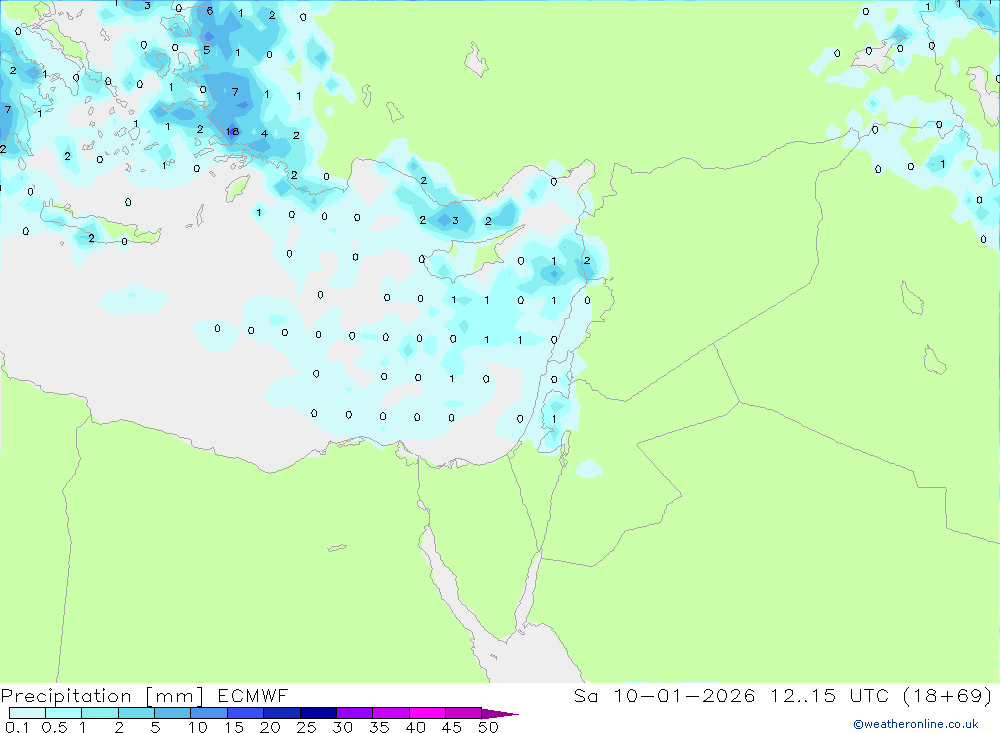Pick the 5–10 mm blue legend swatch
This screenshot has height=733, width=1000.
point(173,713)
